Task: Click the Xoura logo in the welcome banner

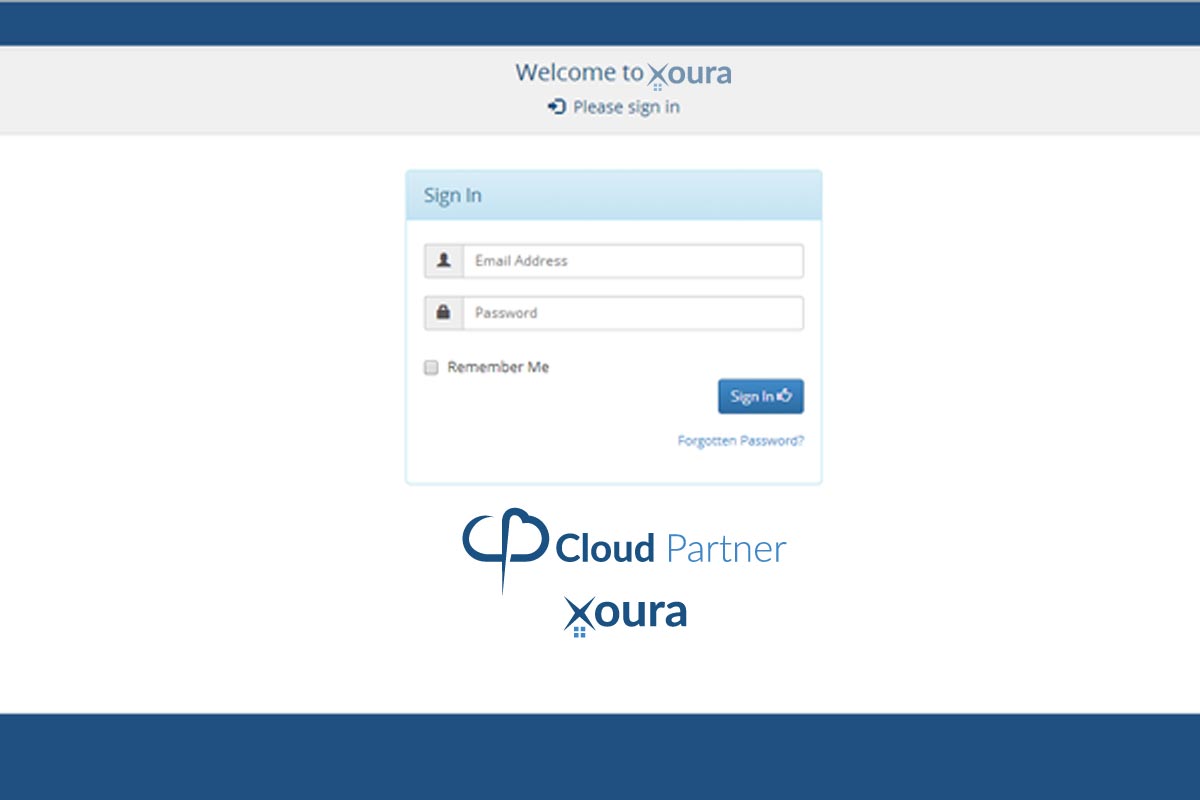Action: click(x=690, y=72)
